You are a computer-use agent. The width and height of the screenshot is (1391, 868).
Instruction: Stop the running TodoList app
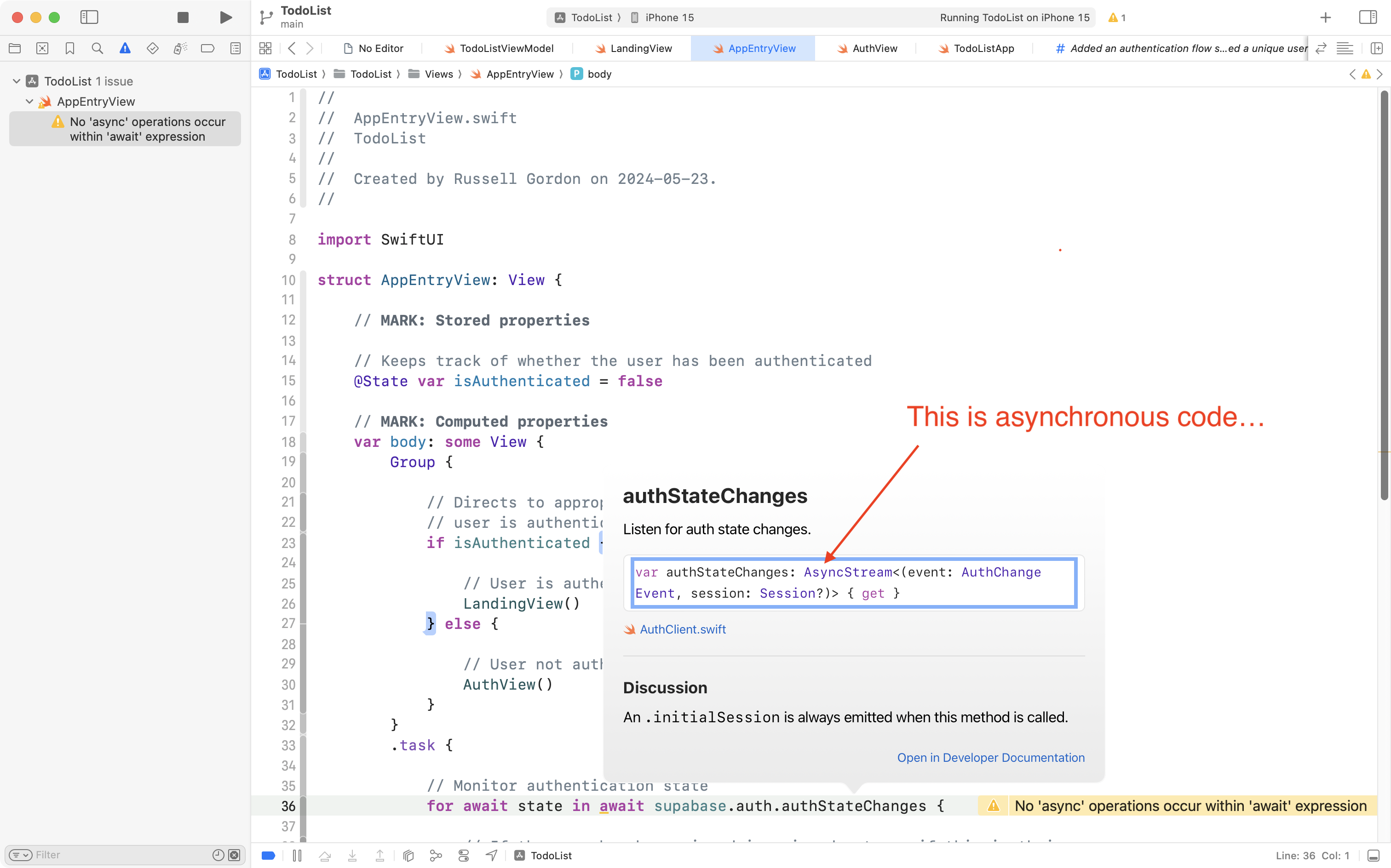pos(183,17)
